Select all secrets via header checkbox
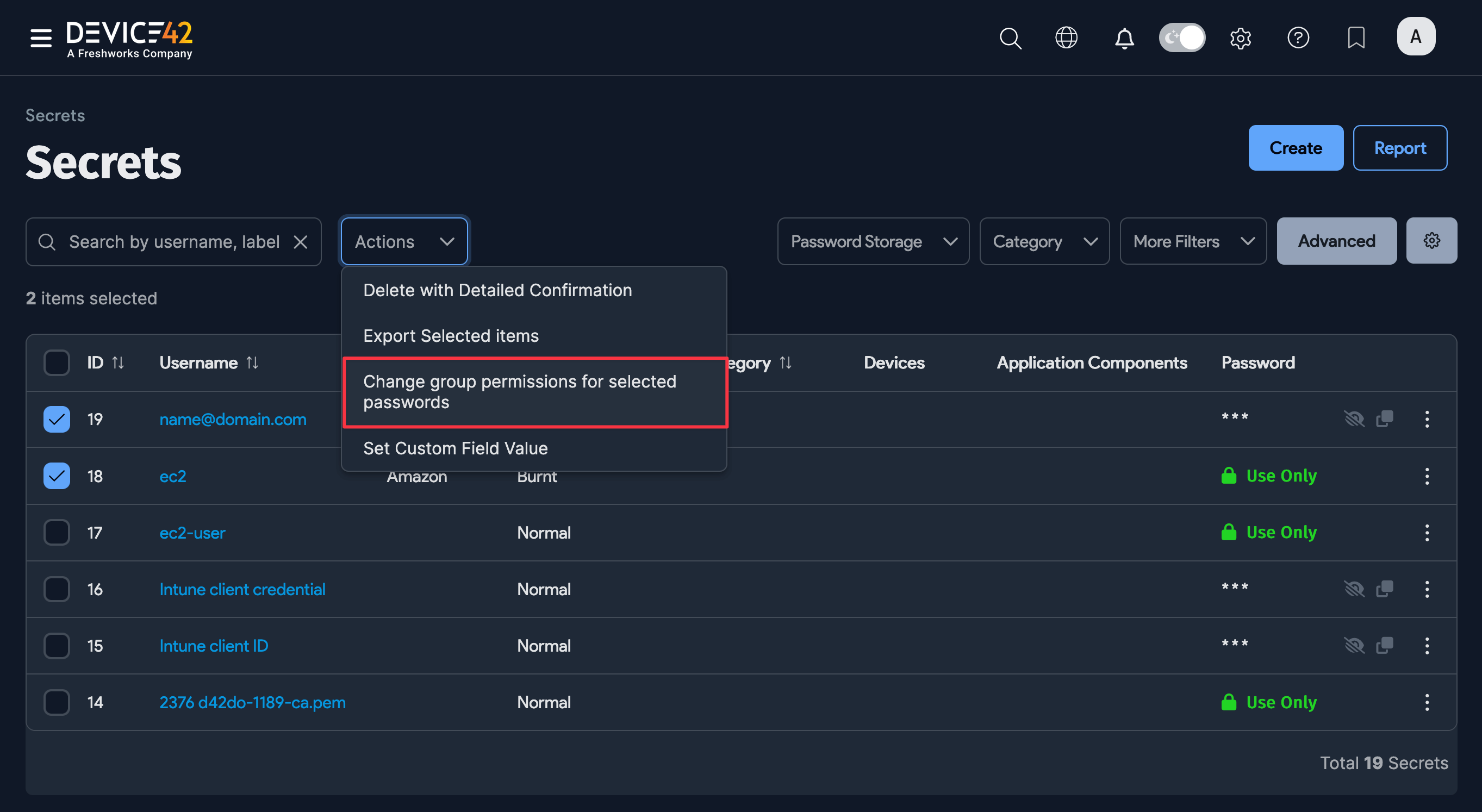 [x=56, y=363]
